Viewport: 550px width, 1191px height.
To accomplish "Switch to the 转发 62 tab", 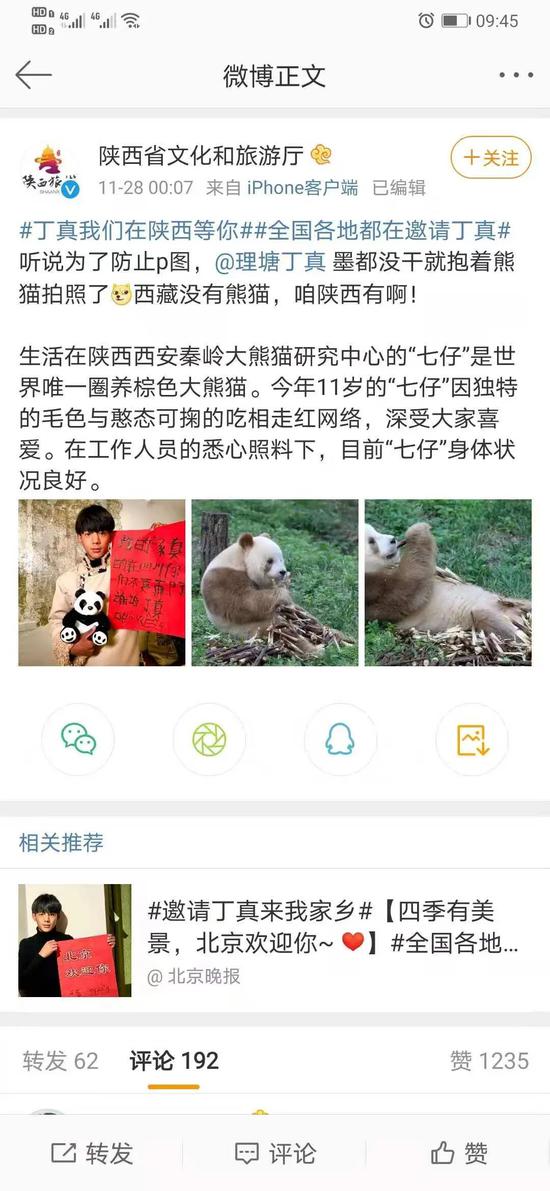I will [x=60, y=1060].
